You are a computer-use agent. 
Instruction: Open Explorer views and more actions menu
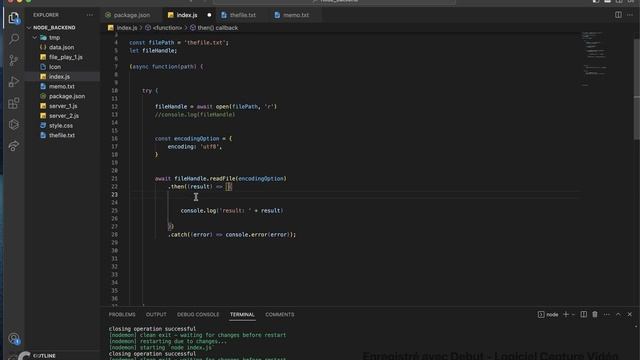click(x=90, y=15)
